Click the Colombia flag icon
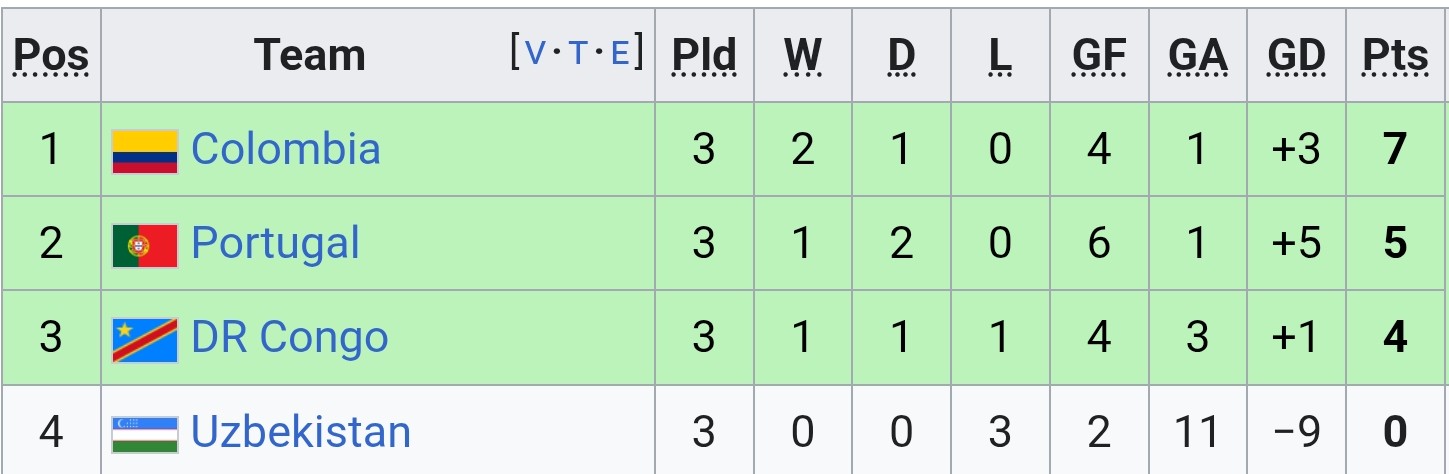1449x474 pixels. (145, 151)
